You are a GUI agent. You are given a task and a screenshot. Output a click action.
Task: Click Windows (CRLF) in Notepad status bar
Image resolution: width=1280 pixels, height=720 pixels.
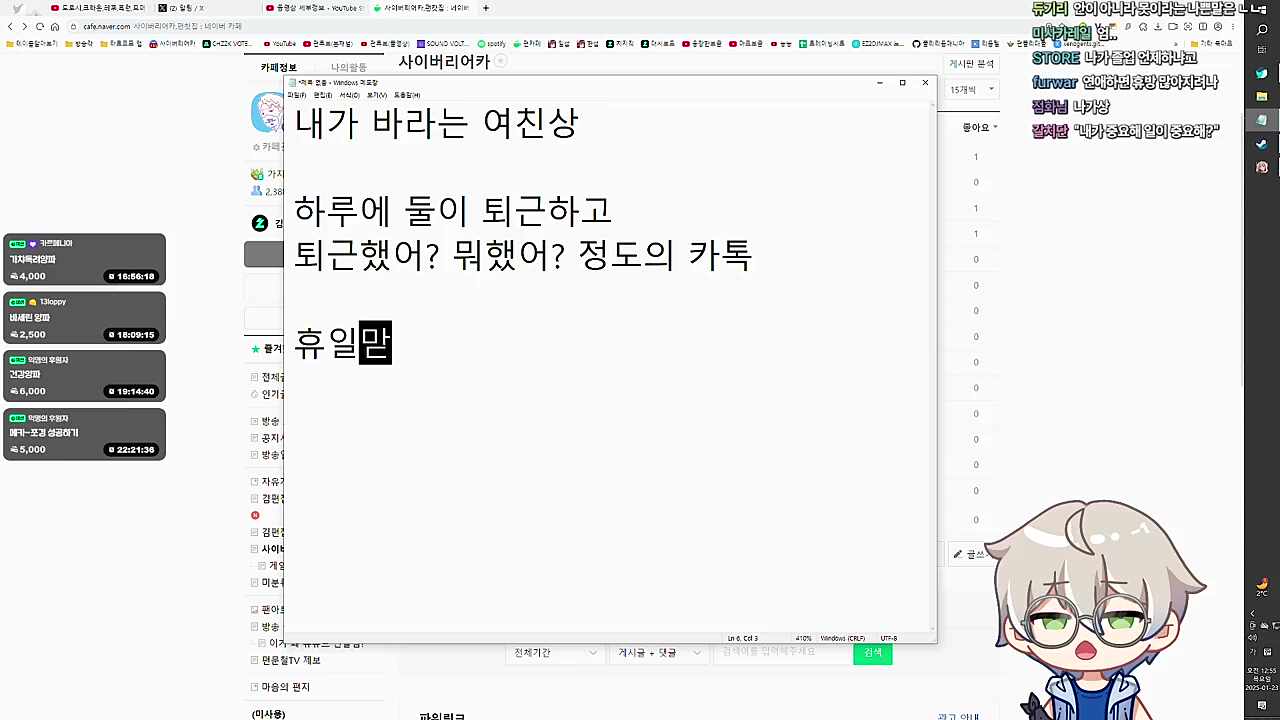pyautogui.click(x=842, y=638)
